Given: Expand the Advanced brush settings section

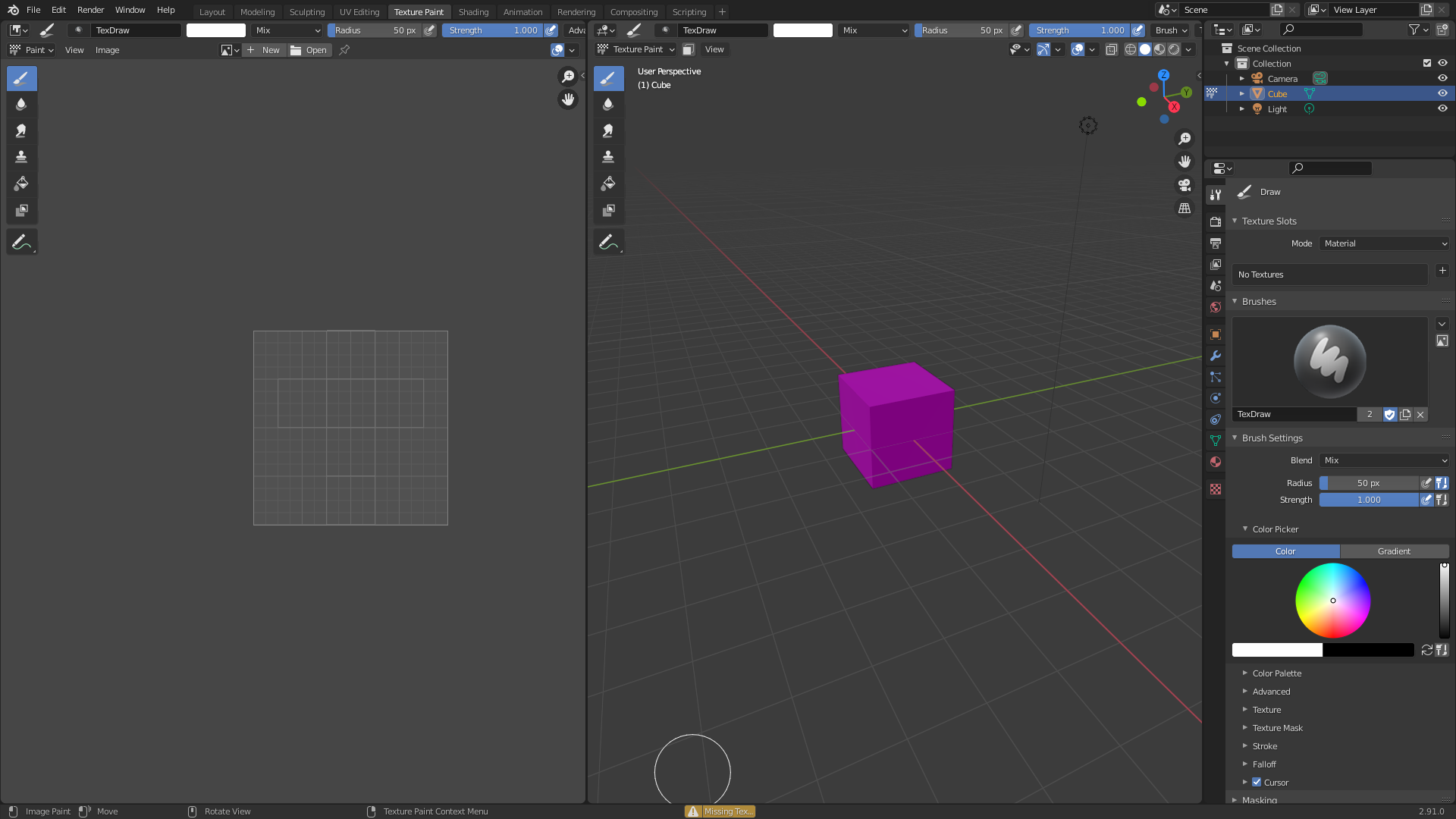Looking at the screenshot, I should 1271,691.
